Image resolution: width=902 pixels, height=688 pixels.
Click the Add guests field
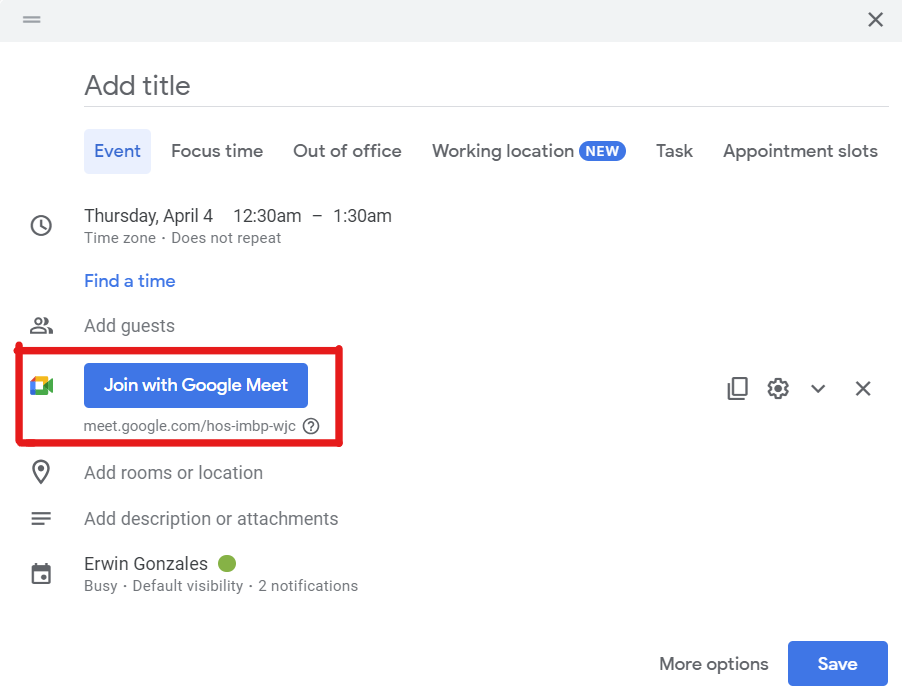click(129, 326)
